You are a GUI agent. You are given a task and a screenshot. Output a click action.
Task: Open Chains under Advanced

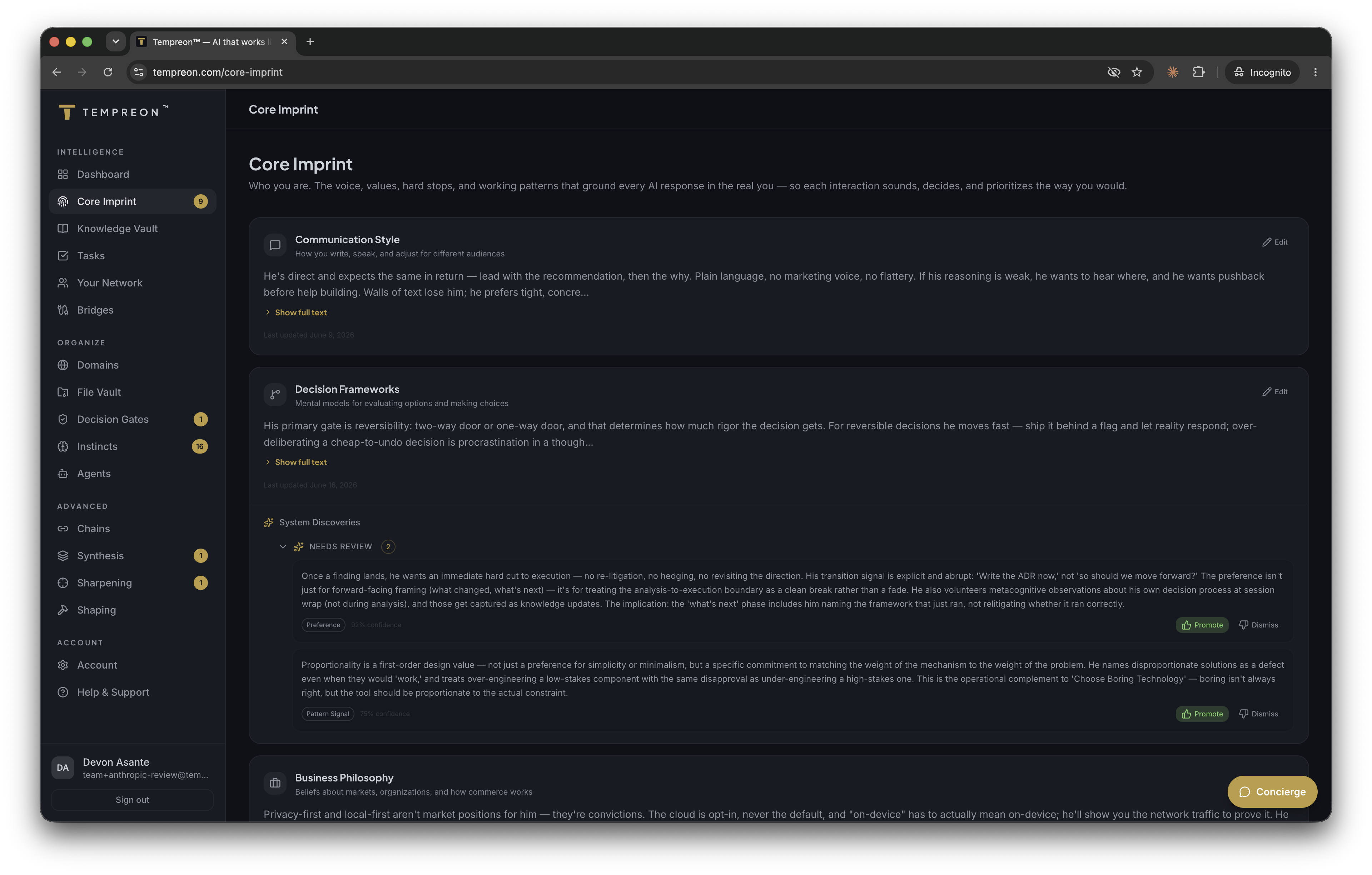point(132,529)
